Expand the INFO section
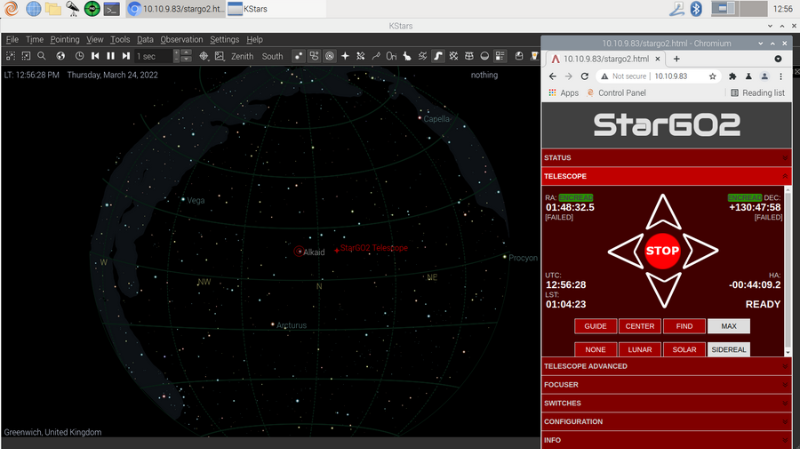 tap(666, 440)
